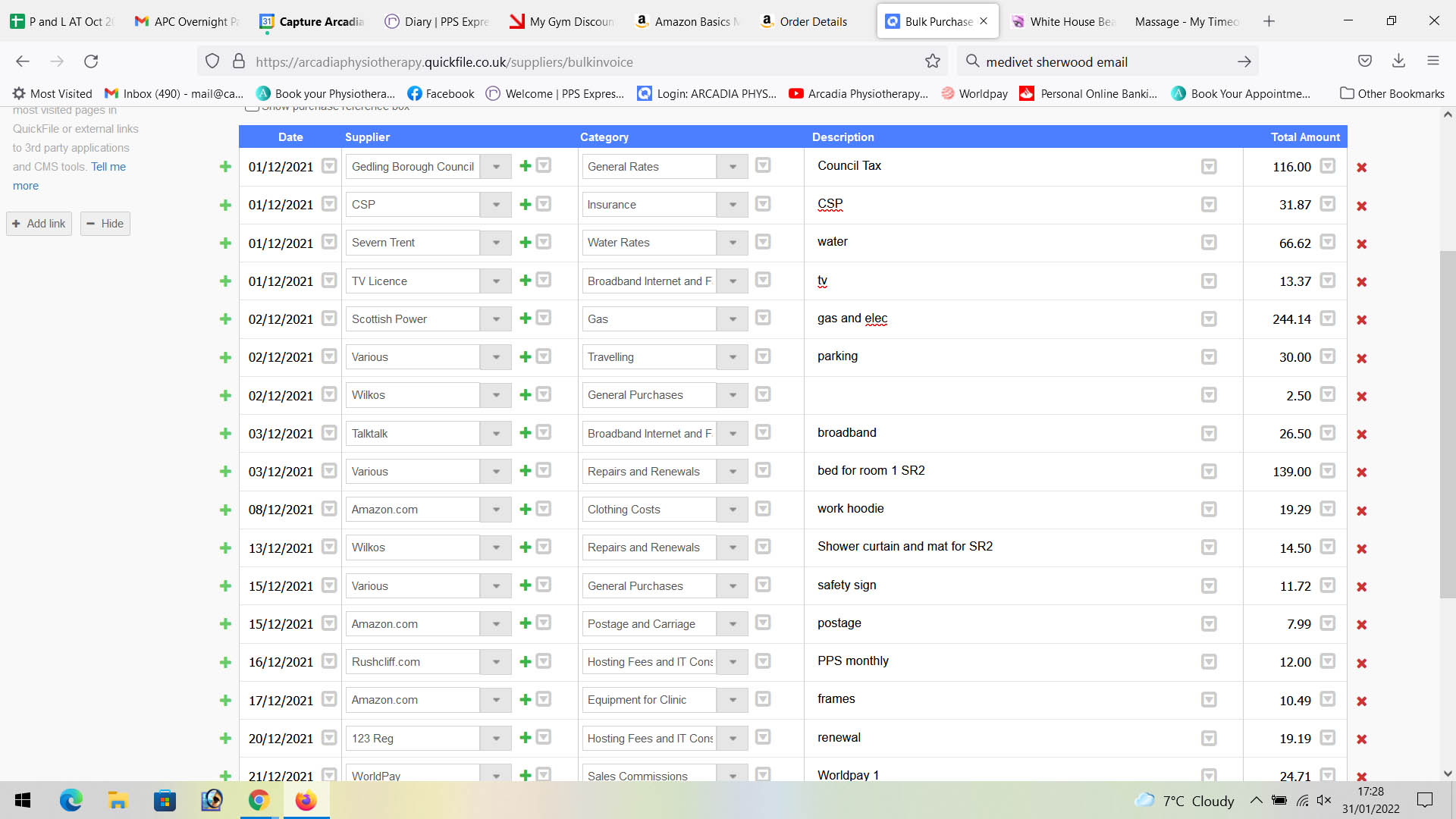The height and width of the screenshot is (819, 1456).
Task: Show hidden system tray icons
Action: click(x=1256, y=800)
